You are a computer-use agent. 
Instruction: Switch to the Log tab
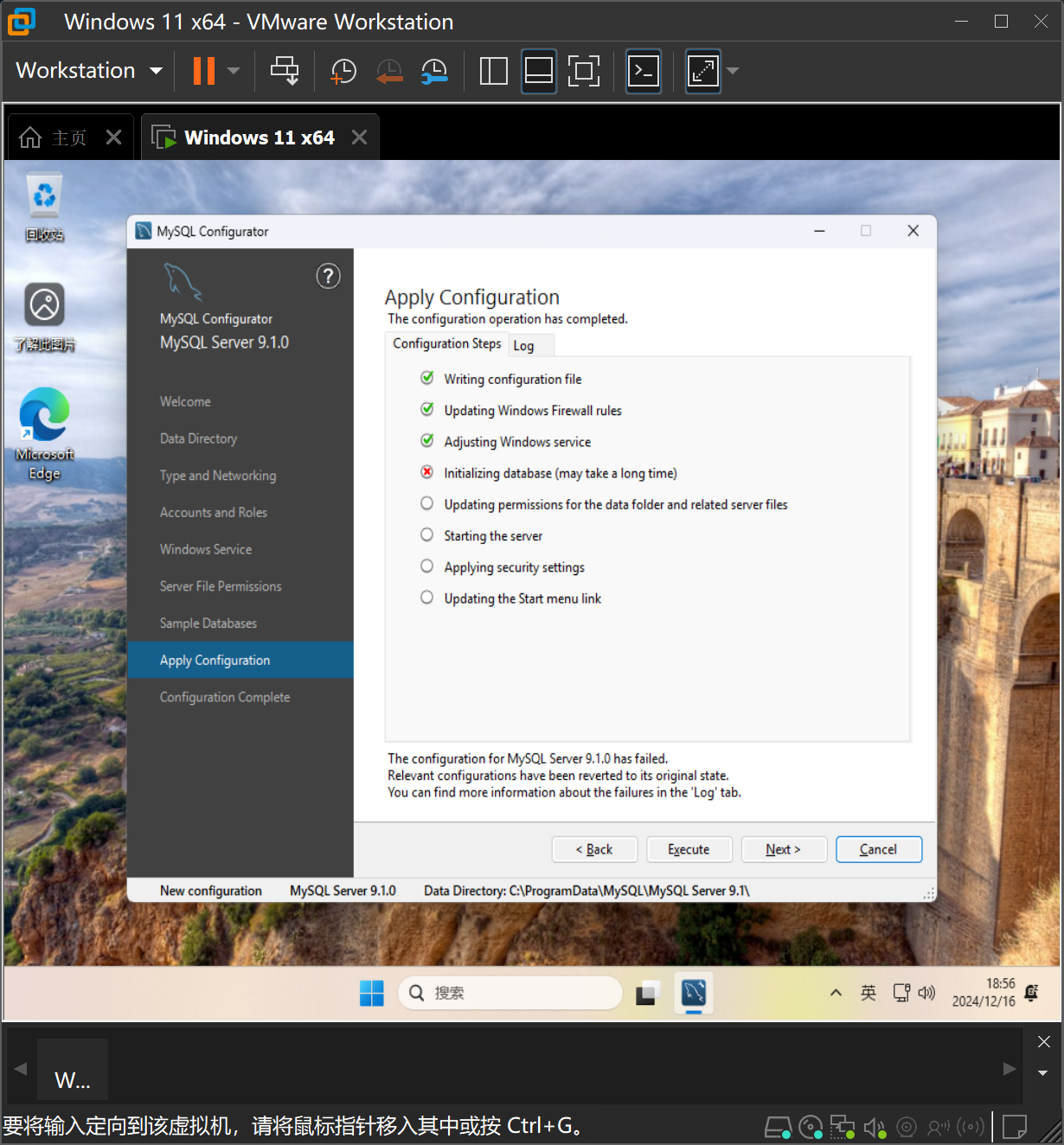point(523,346)
